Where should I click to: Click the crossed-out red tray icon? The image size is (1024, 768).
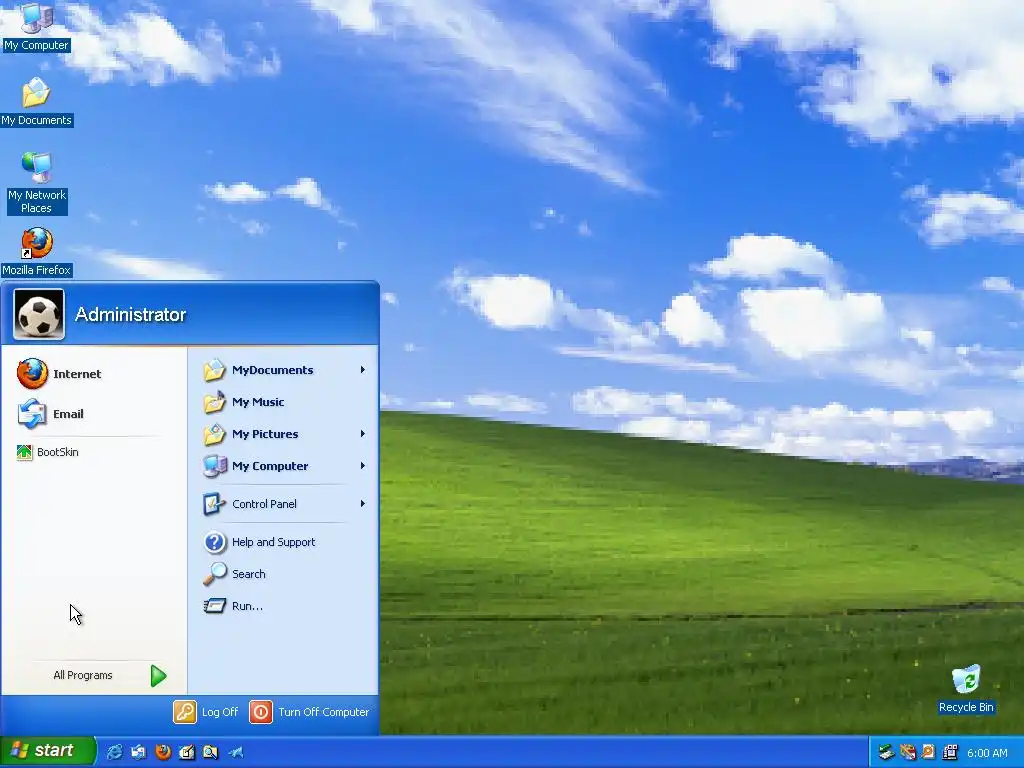coord(908,752)
